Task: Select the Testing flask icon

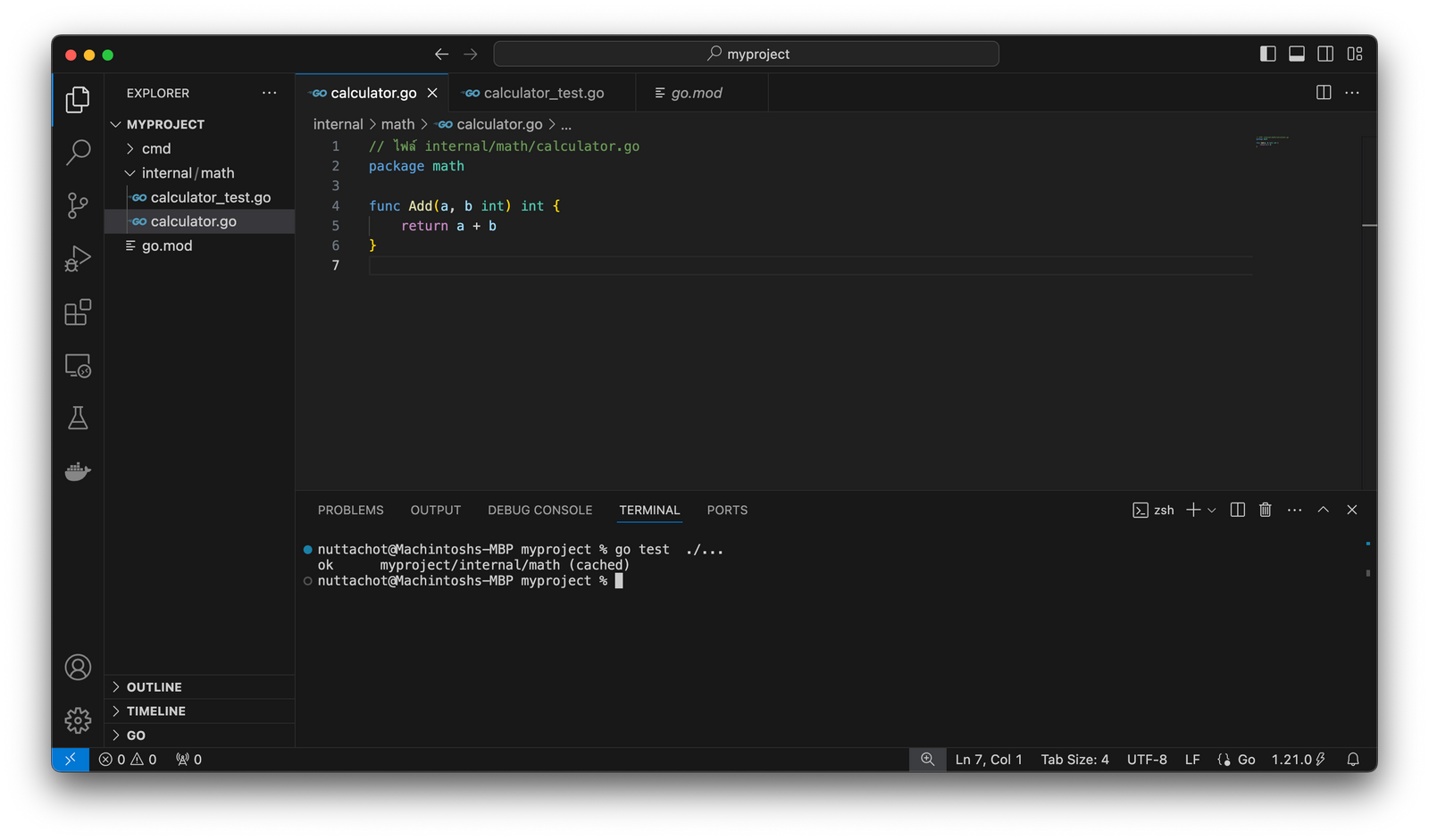Action: click(77, 418)
